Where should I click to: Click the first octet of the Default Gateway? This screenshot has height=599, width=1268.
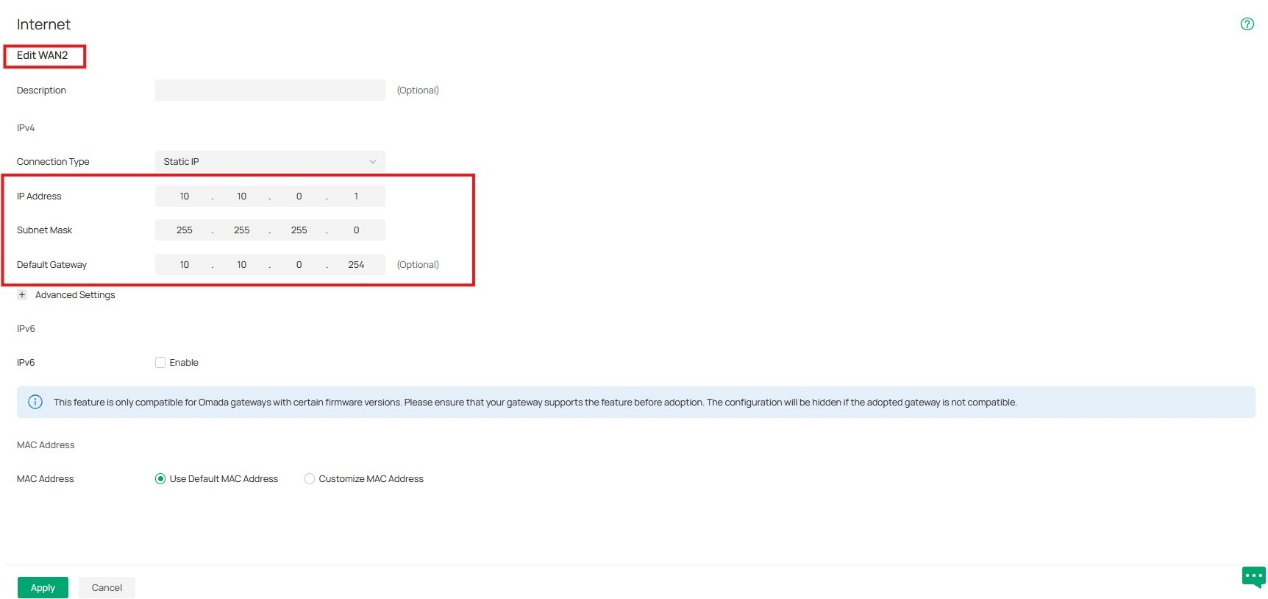(x=184, y=264)
